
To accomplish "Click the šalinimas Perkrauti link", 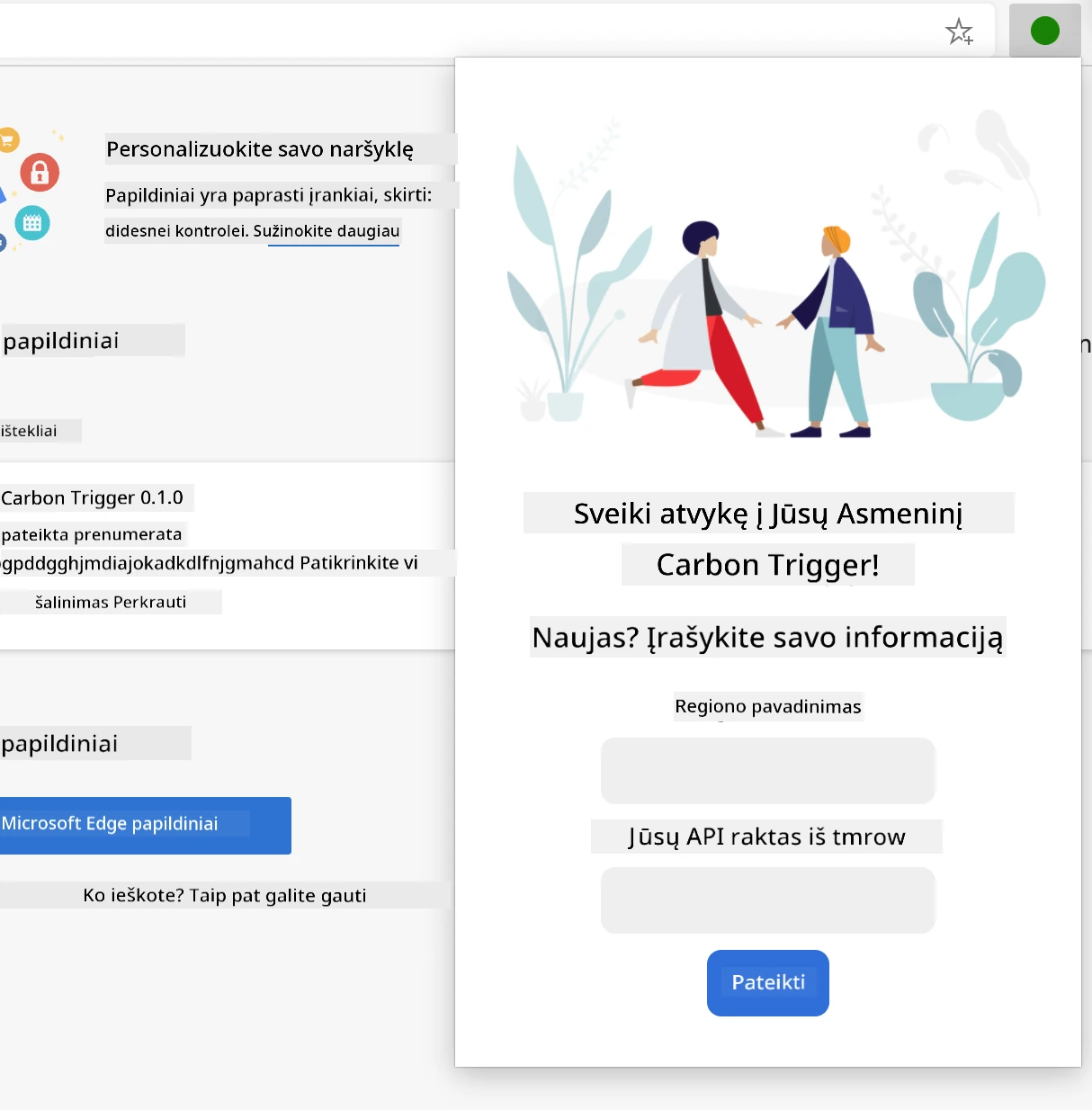I will (111, 602).
